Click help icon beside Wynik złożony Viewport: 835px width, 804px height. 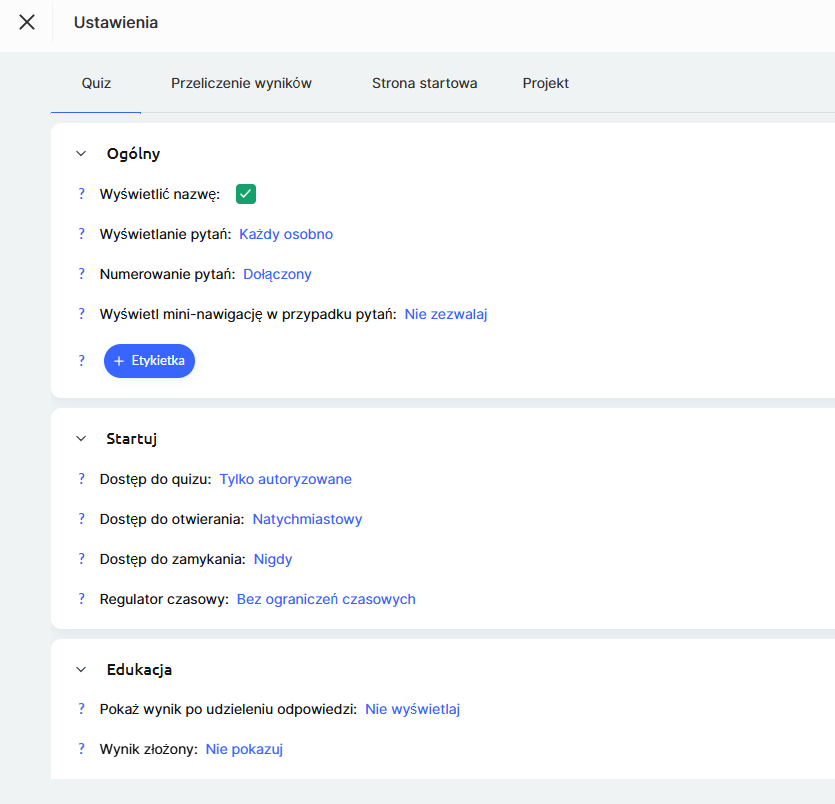coord(82,749)
